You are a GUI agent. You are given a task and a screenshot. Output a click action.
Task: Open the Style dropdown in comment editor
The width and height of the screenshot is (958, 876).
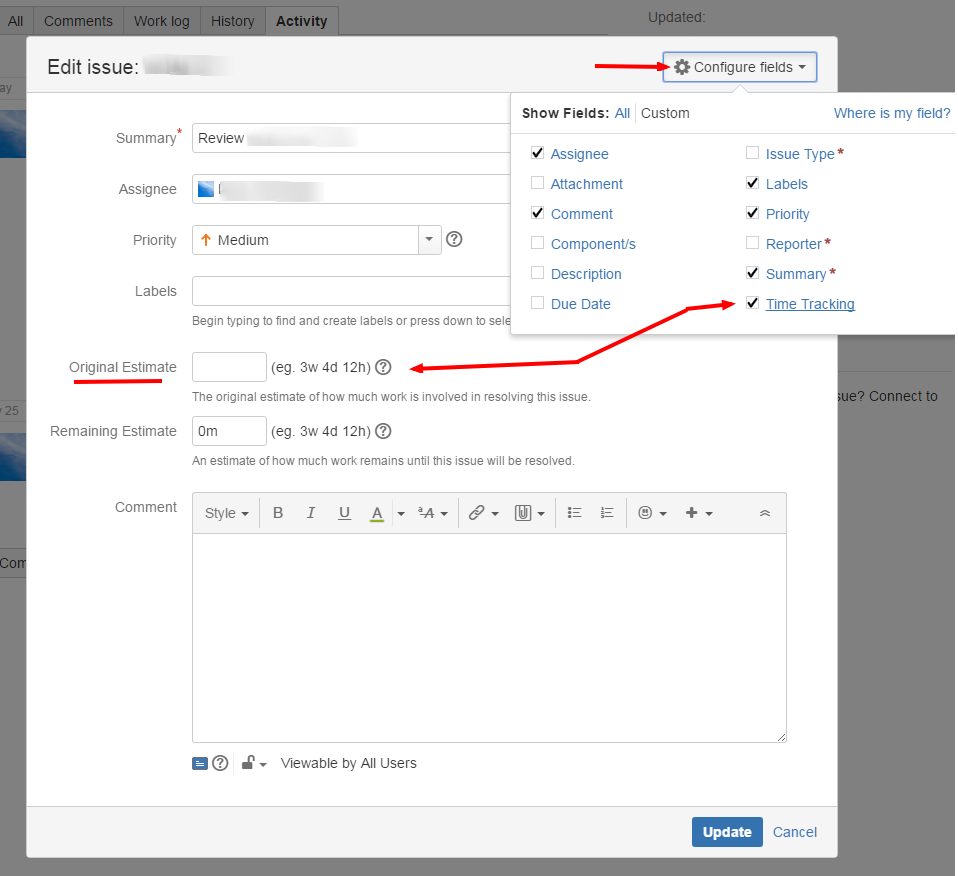pos(226,512)
